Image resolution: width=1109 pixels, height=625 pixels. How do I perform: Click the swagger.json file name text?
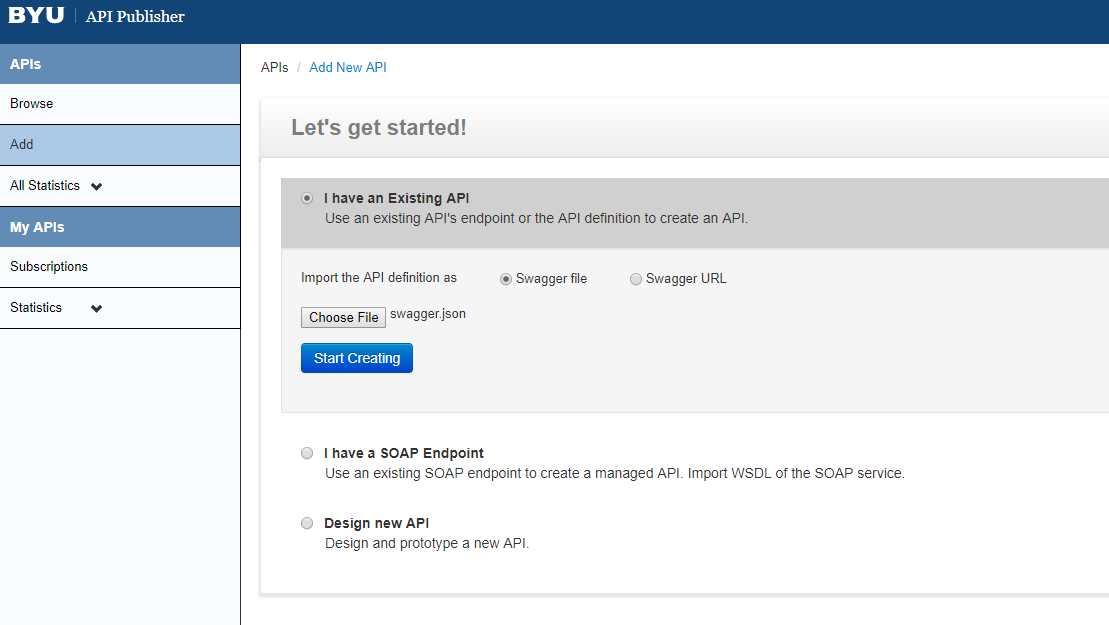click(428, 314)
